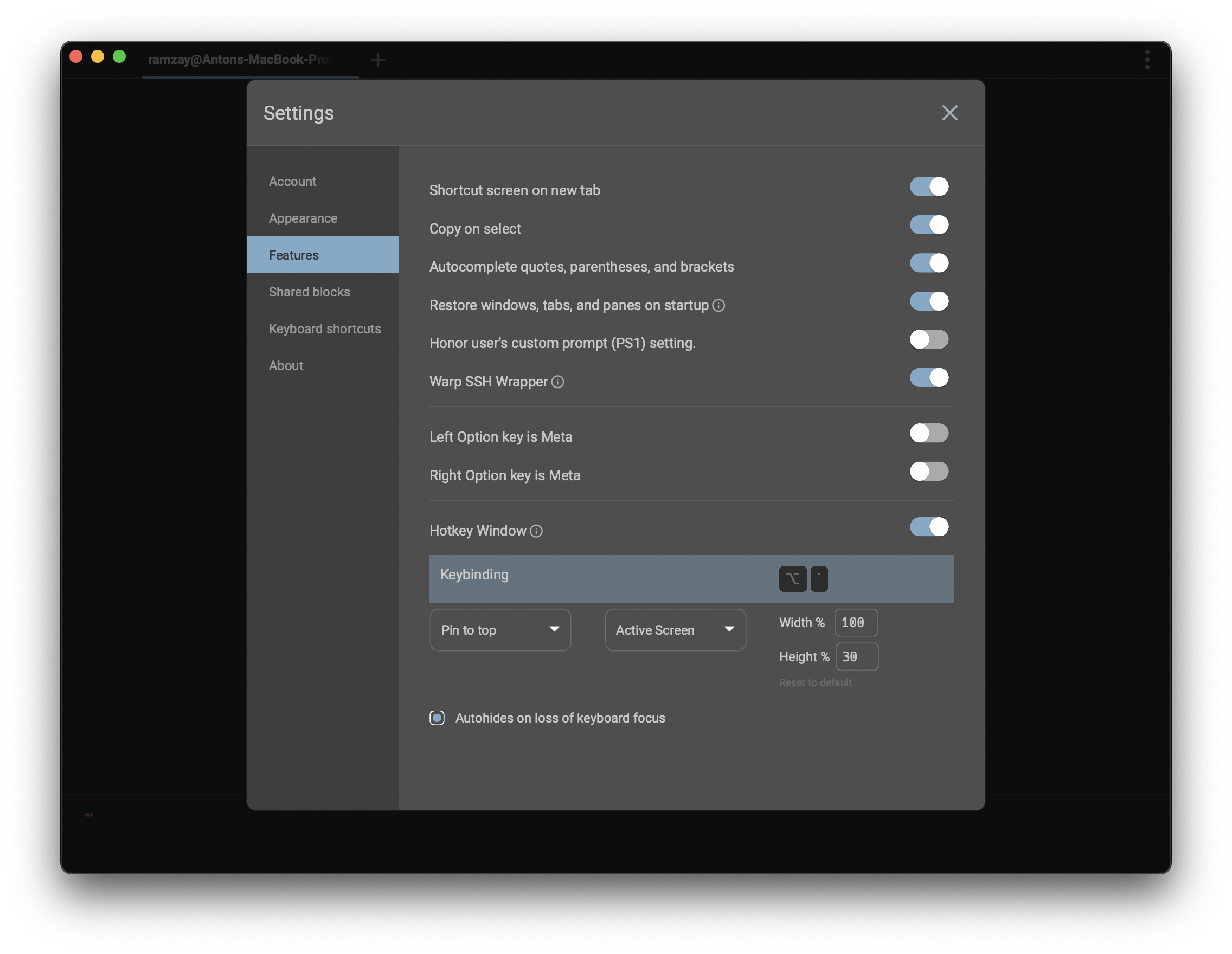Open Keyboard shortcuts settings section
Screen dimensions: 1232x954
[324, 328]
